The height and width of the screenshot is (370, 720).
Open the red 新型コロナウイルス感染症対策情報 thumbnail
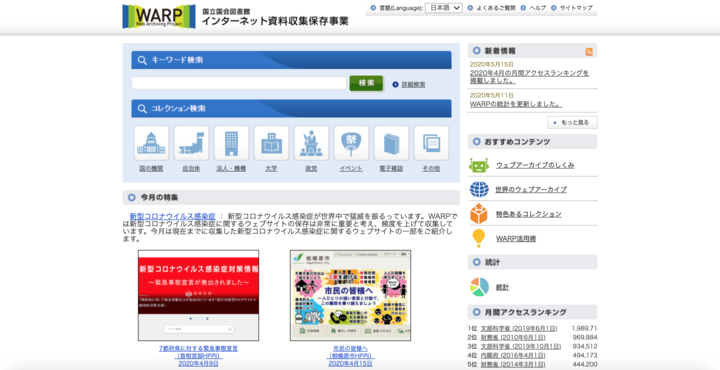198,295
